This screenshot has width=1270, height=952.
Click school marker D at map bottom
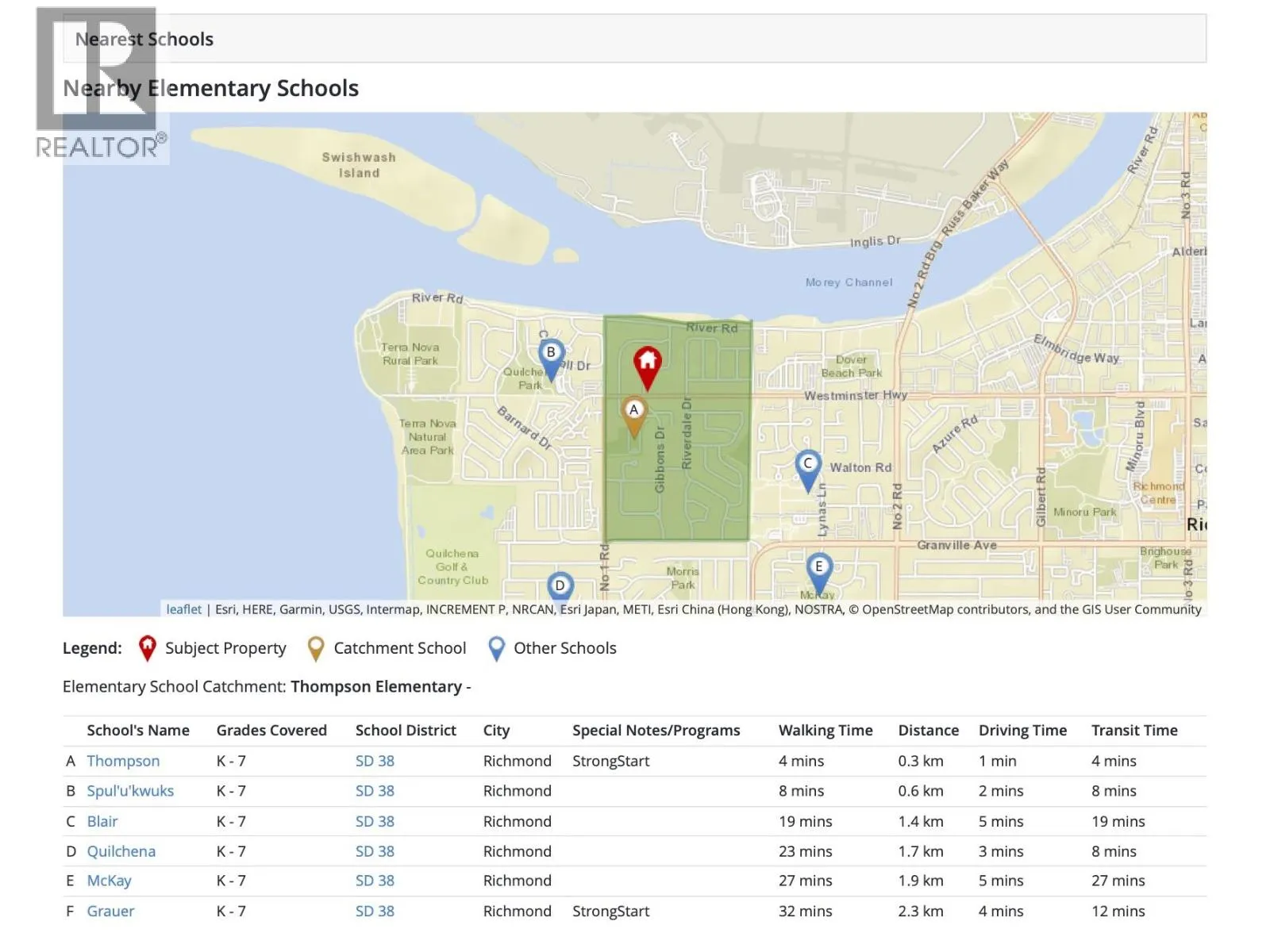560,586
